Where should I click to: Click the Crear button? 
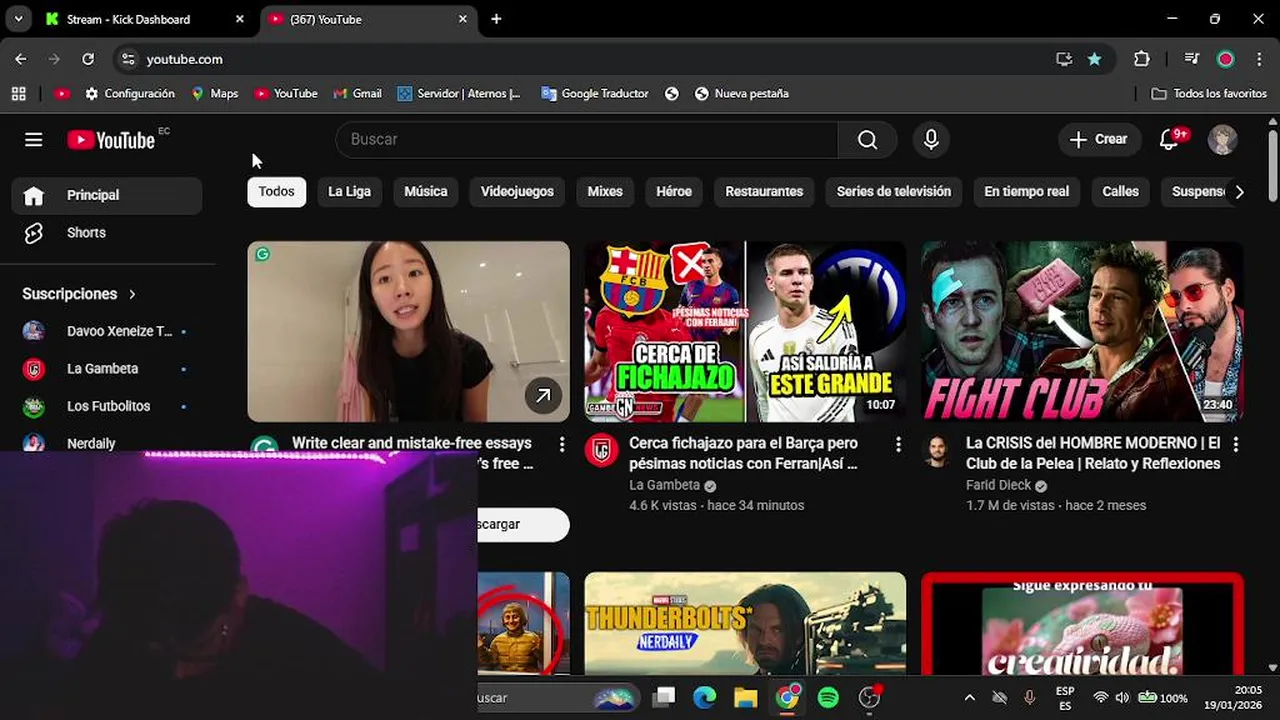point(1098,140)
